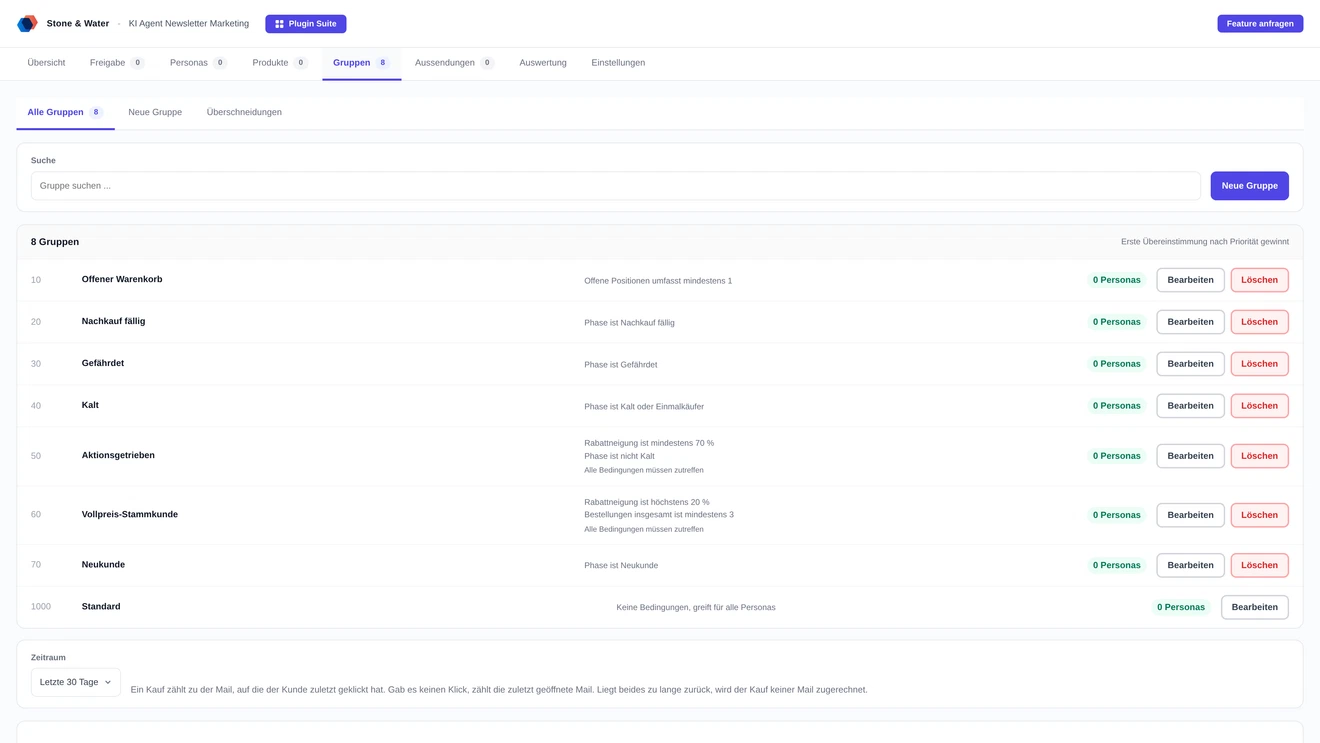Open the Aussendungen tab
1320x743 pixels.
454,63
